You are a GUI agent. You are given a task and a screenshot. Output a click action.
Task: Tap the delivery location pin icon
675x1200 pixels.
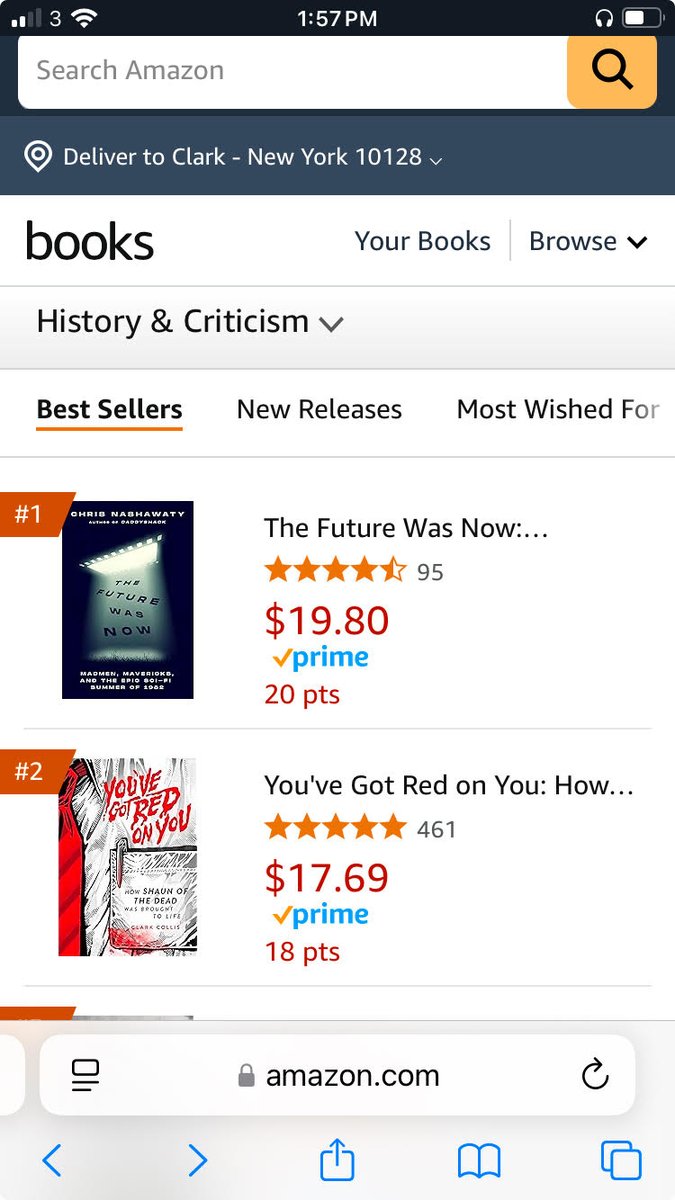click(38, 157)
